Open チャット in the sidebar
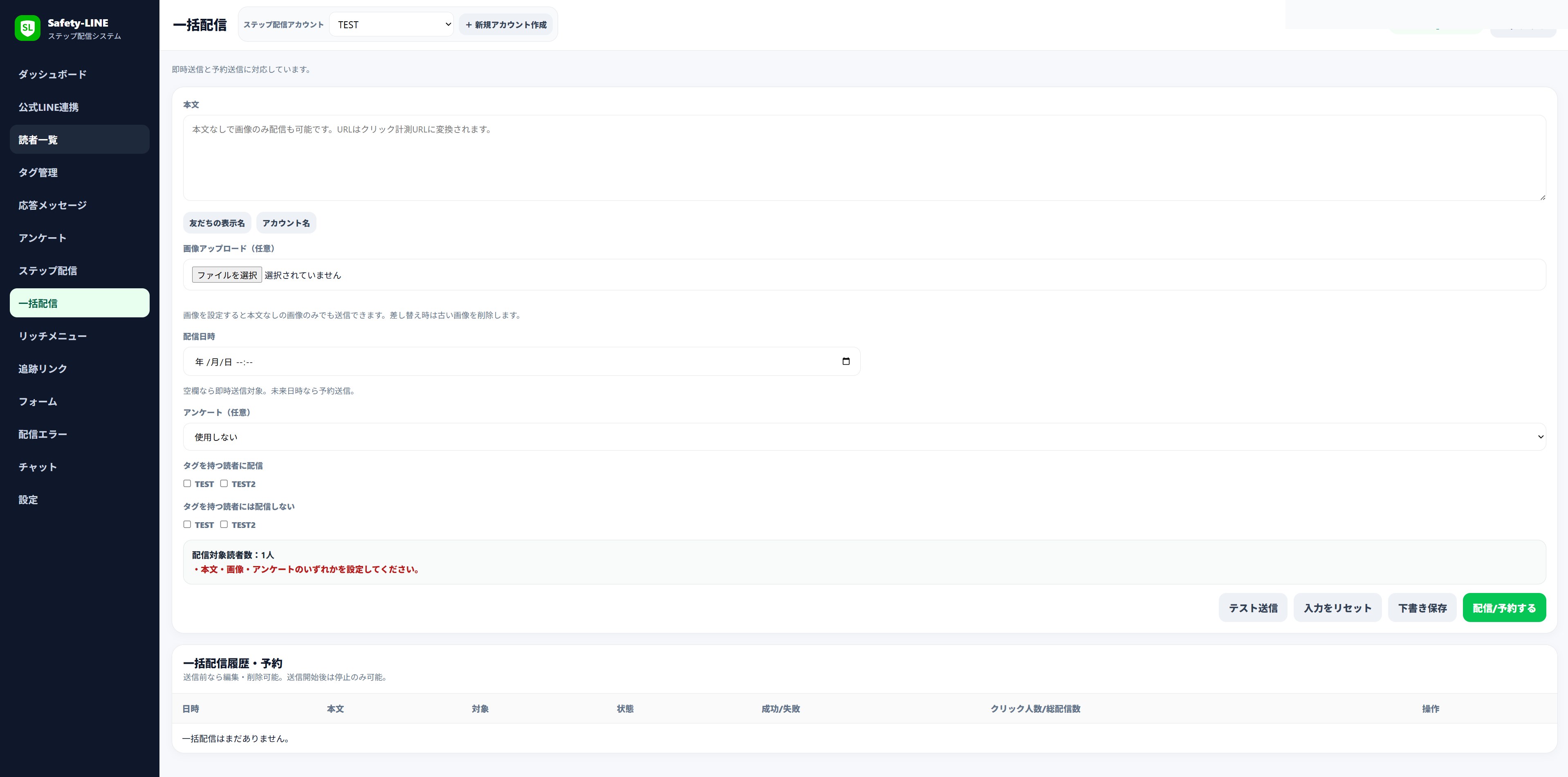 tap(80, 467)
